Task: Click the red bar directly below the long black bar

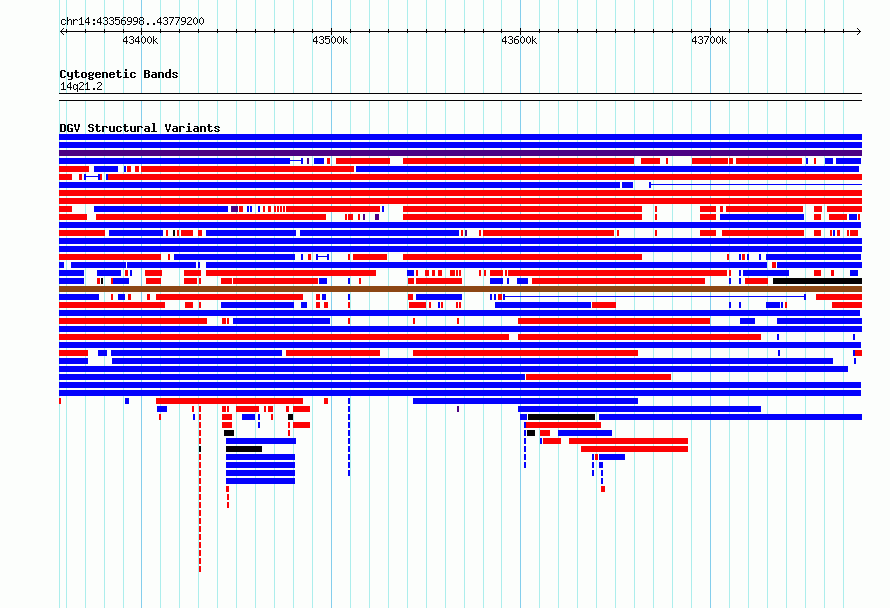Action: [564, 425]
